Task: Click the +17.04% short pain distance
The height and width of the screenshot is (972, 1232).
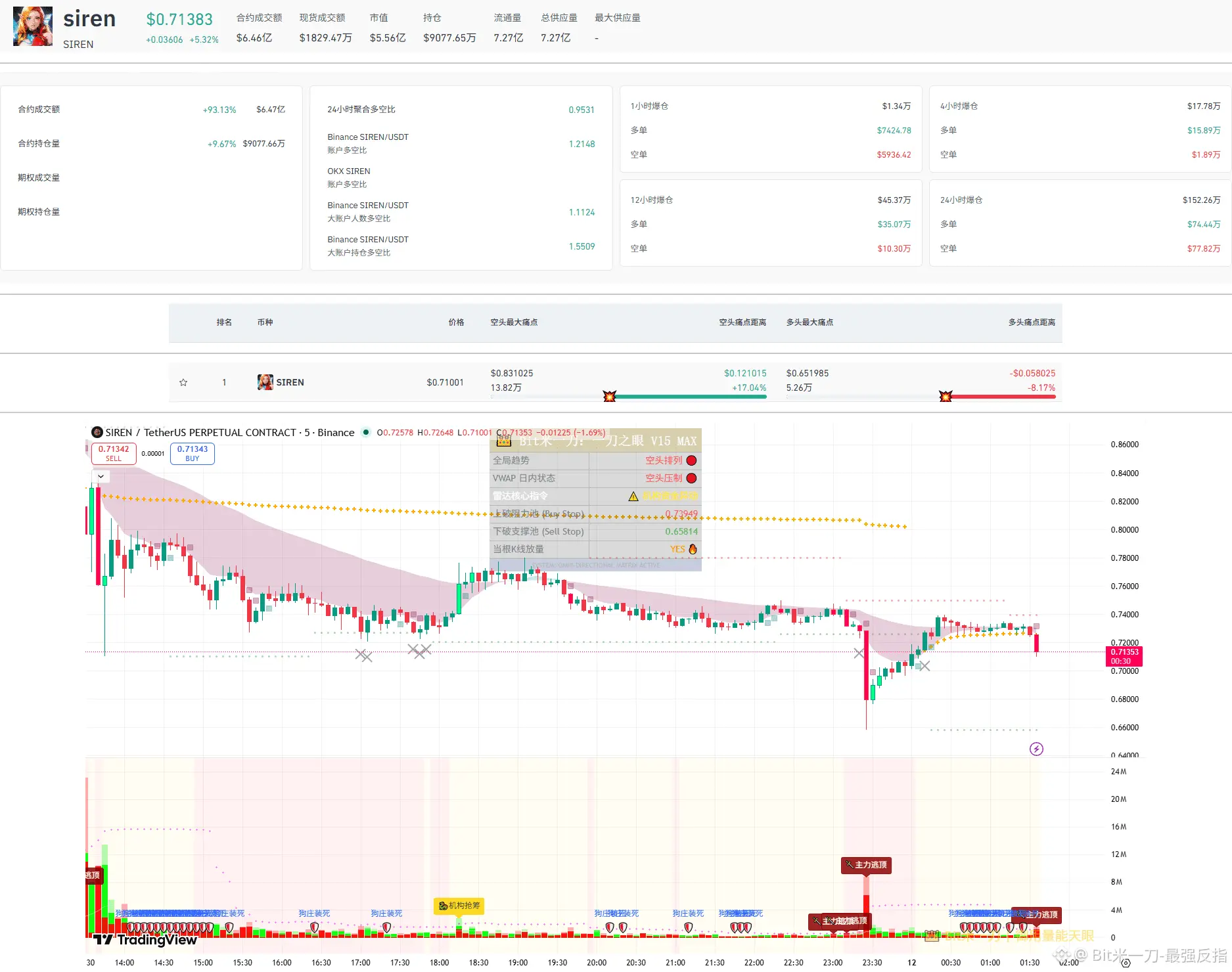Action: click(x=749, y=387)
